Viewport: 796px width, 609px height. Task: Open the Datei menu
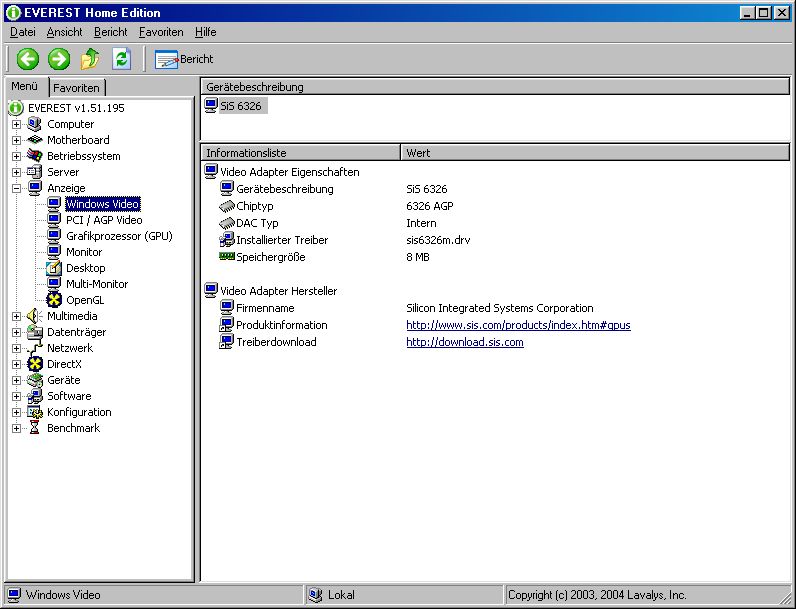pyautogui.click(x=23, y=32)
